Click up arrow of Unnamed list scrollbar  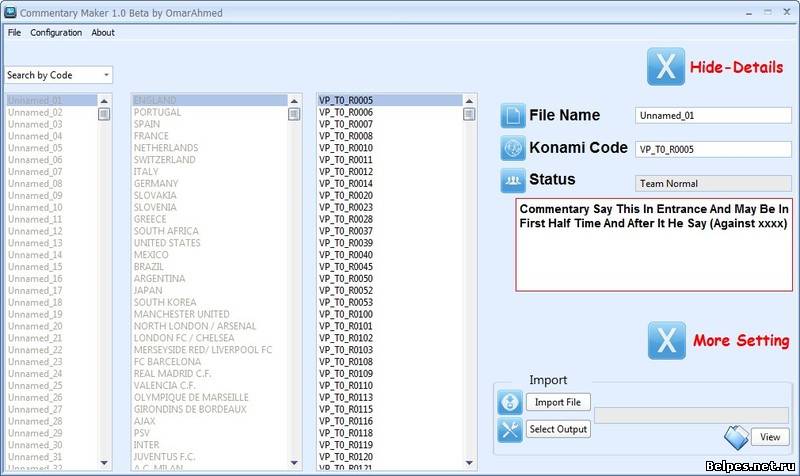coord(104,101)
